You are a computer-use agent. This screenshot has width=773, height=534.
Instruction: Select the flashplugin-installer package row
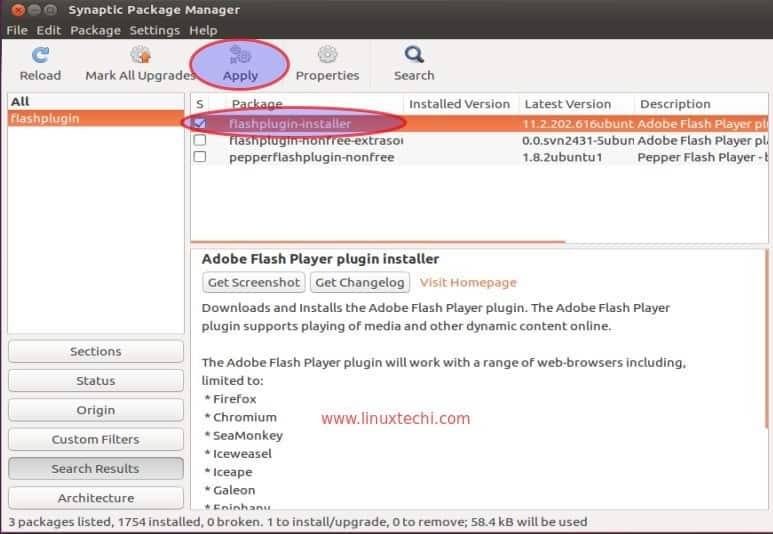pos(479,123)
